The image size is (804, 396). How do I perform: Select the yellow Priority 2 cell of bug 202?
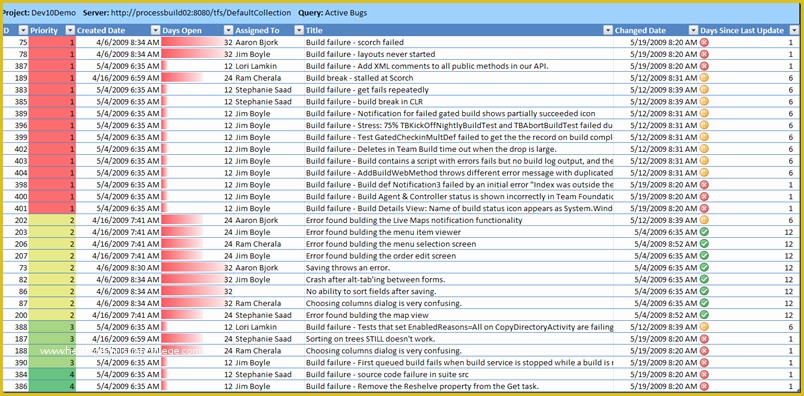(52, 220)
